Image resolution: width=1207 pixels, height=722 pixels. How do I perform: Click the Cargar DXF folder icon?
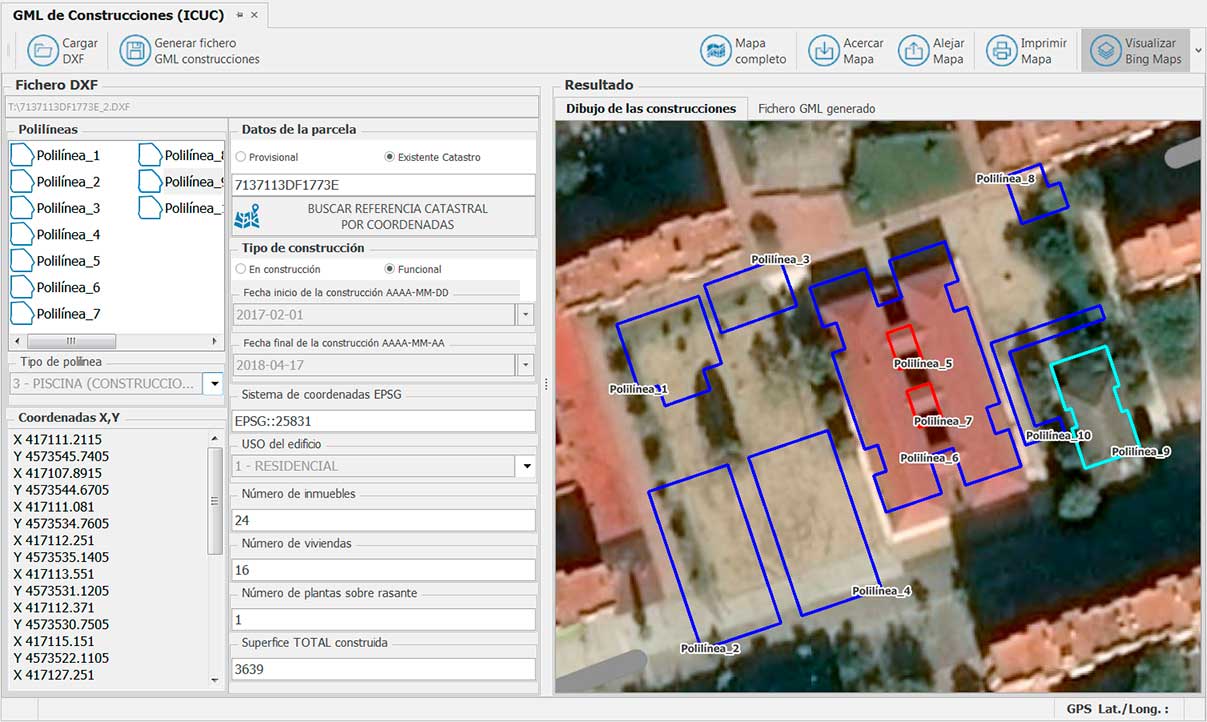point(43,50)
